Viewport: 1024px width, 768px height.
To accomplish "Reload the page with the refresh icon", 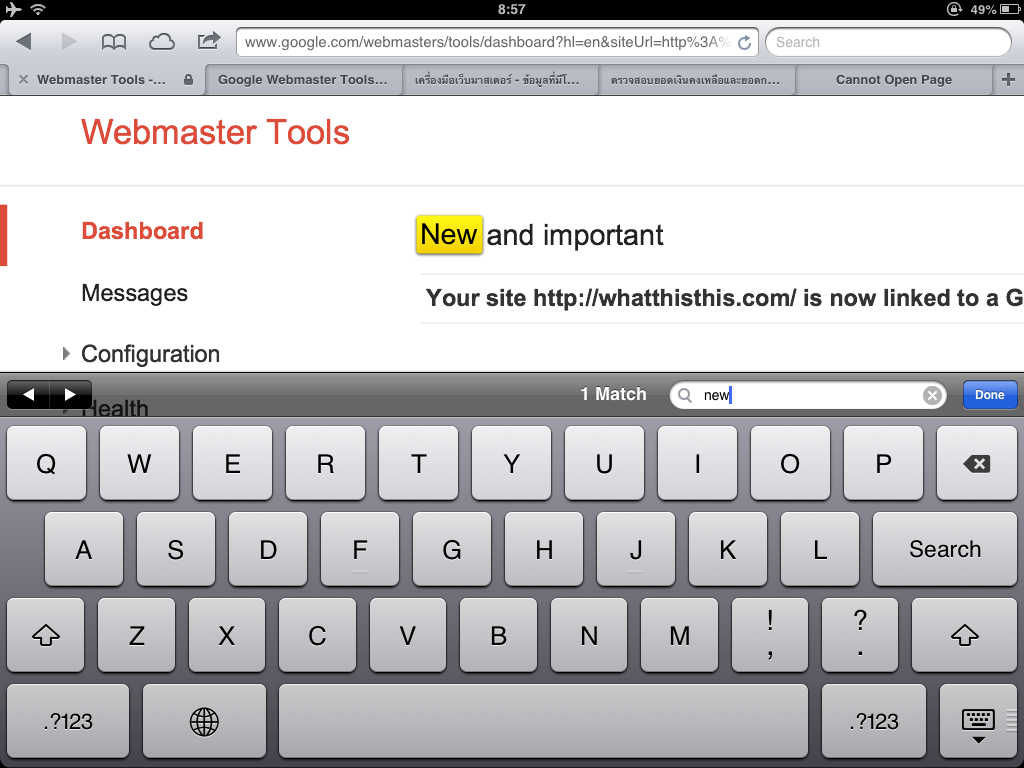I will pyautogui.click(x=743, y=42).
